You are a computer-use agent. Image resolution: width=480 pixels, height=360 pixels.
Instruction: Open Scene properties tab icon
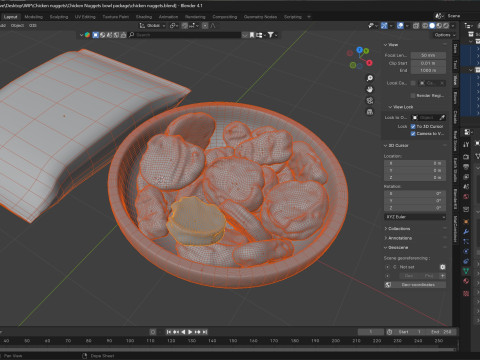click(466, 187)
